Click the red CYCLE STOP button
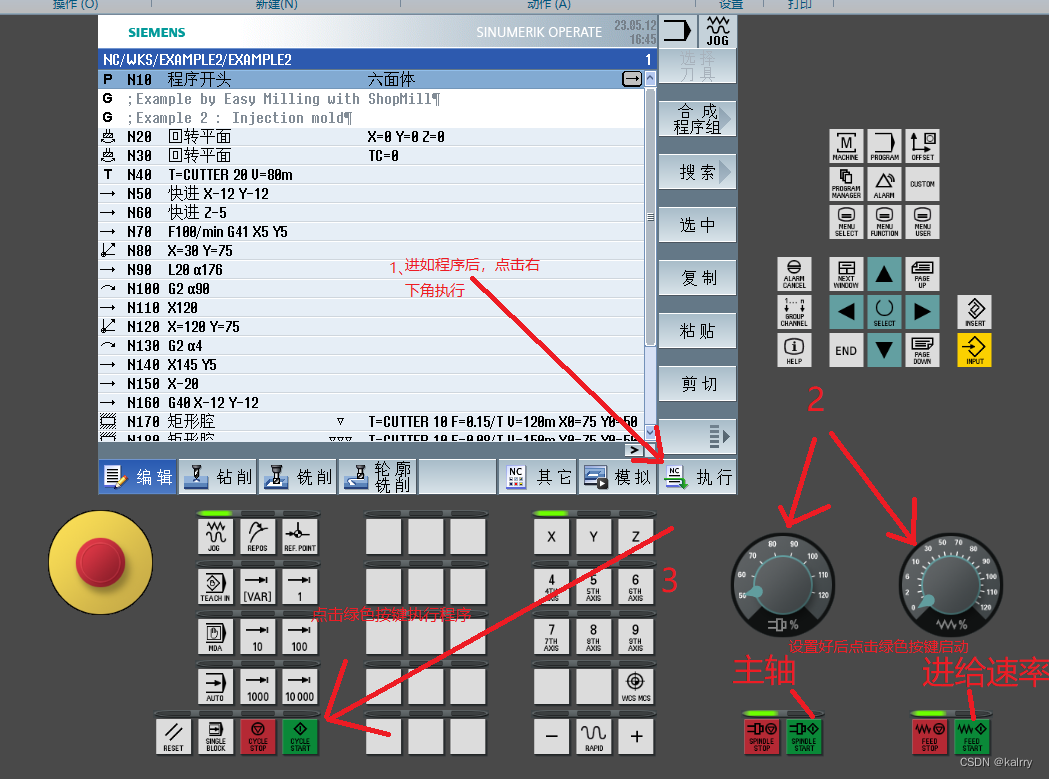This screenshot has height=779, width=1049. pos(258,737)
